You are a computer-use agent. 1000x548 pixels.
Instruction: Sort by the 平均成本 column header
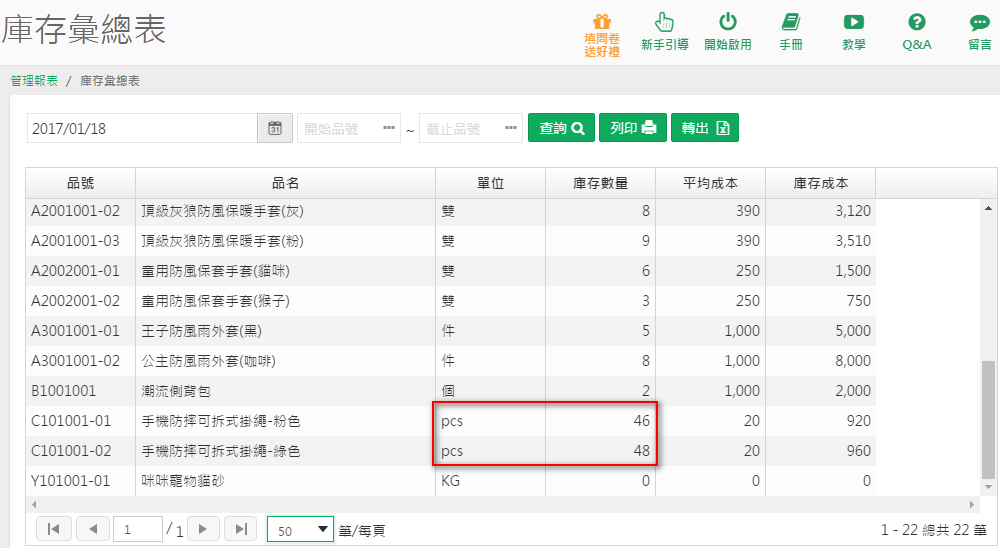point(710,183)
